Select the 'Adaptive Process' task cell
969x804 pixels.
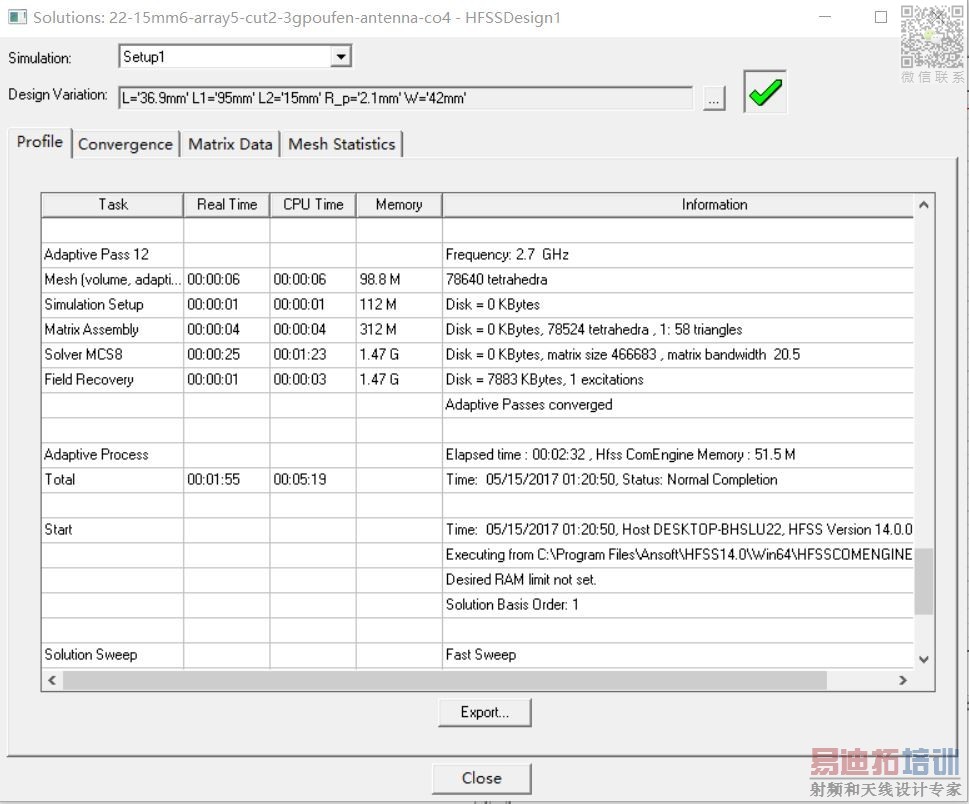112,455
